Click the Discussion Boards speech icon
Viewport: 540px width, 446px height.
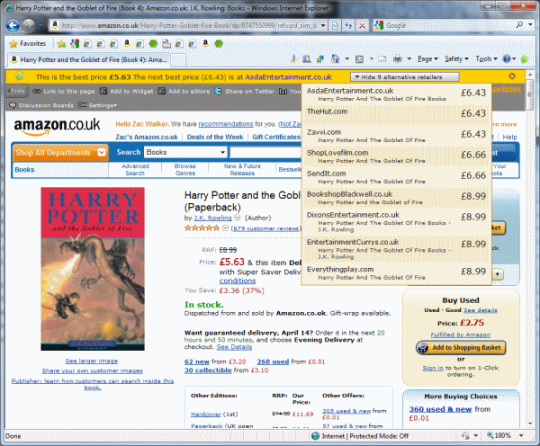[12, 105]
